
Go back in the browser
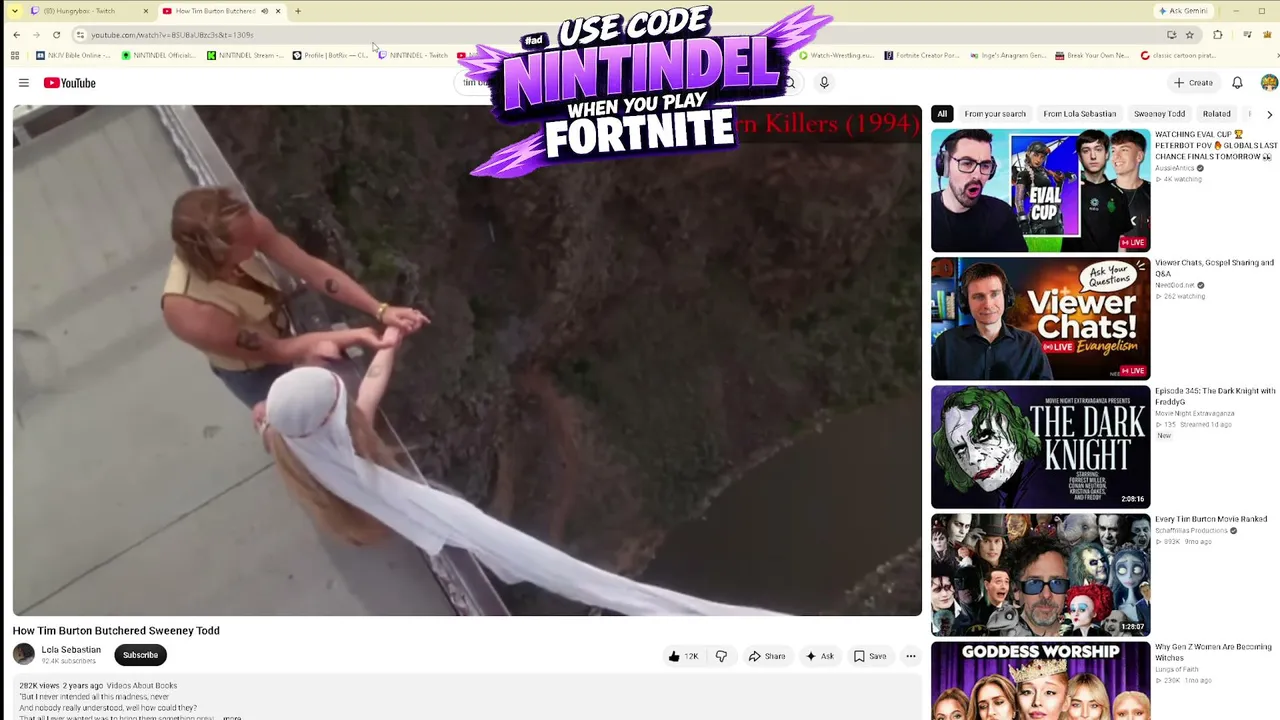[x=17, y=35]
